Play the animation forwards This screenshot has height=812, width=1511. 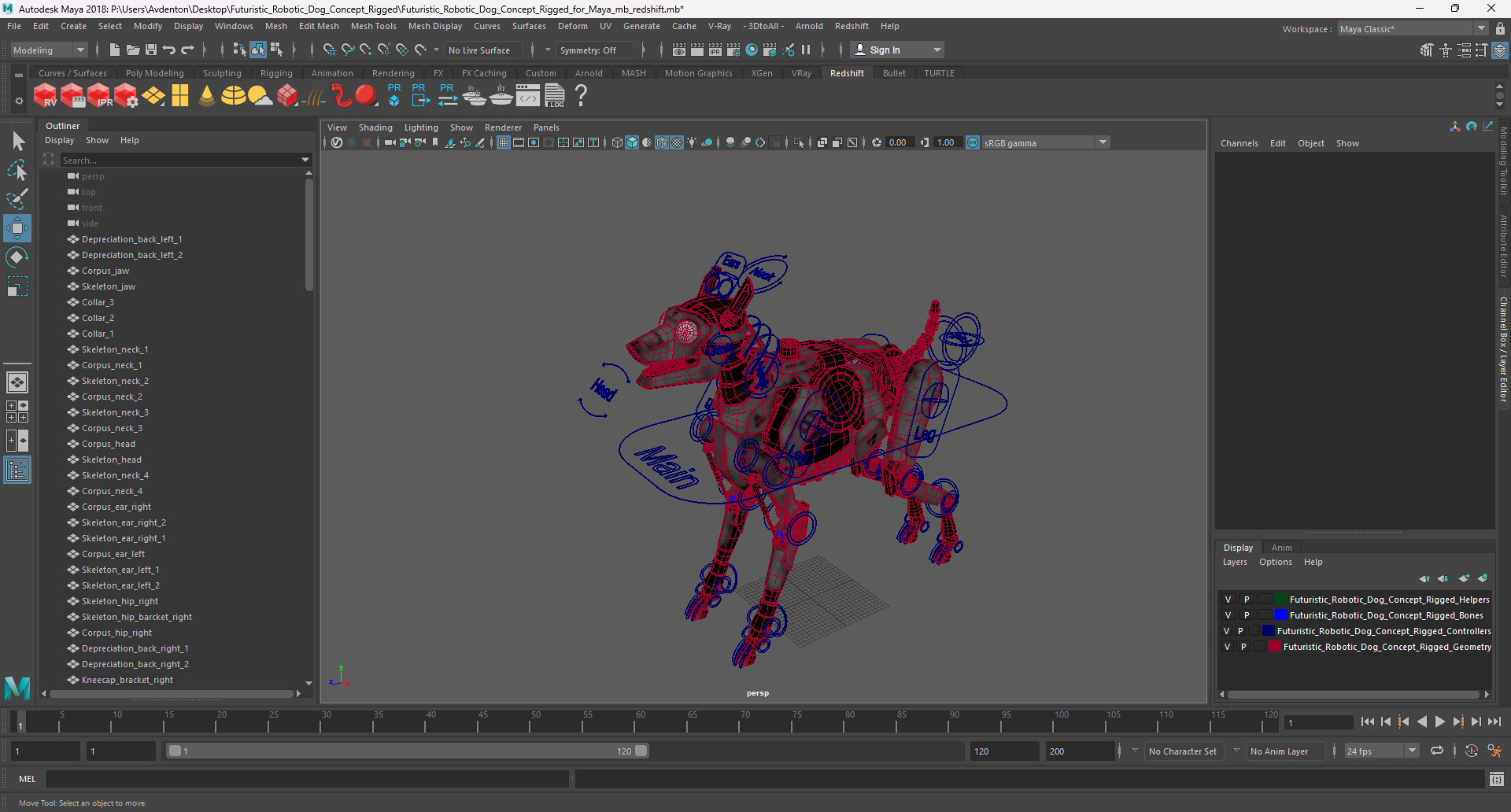1439,722
